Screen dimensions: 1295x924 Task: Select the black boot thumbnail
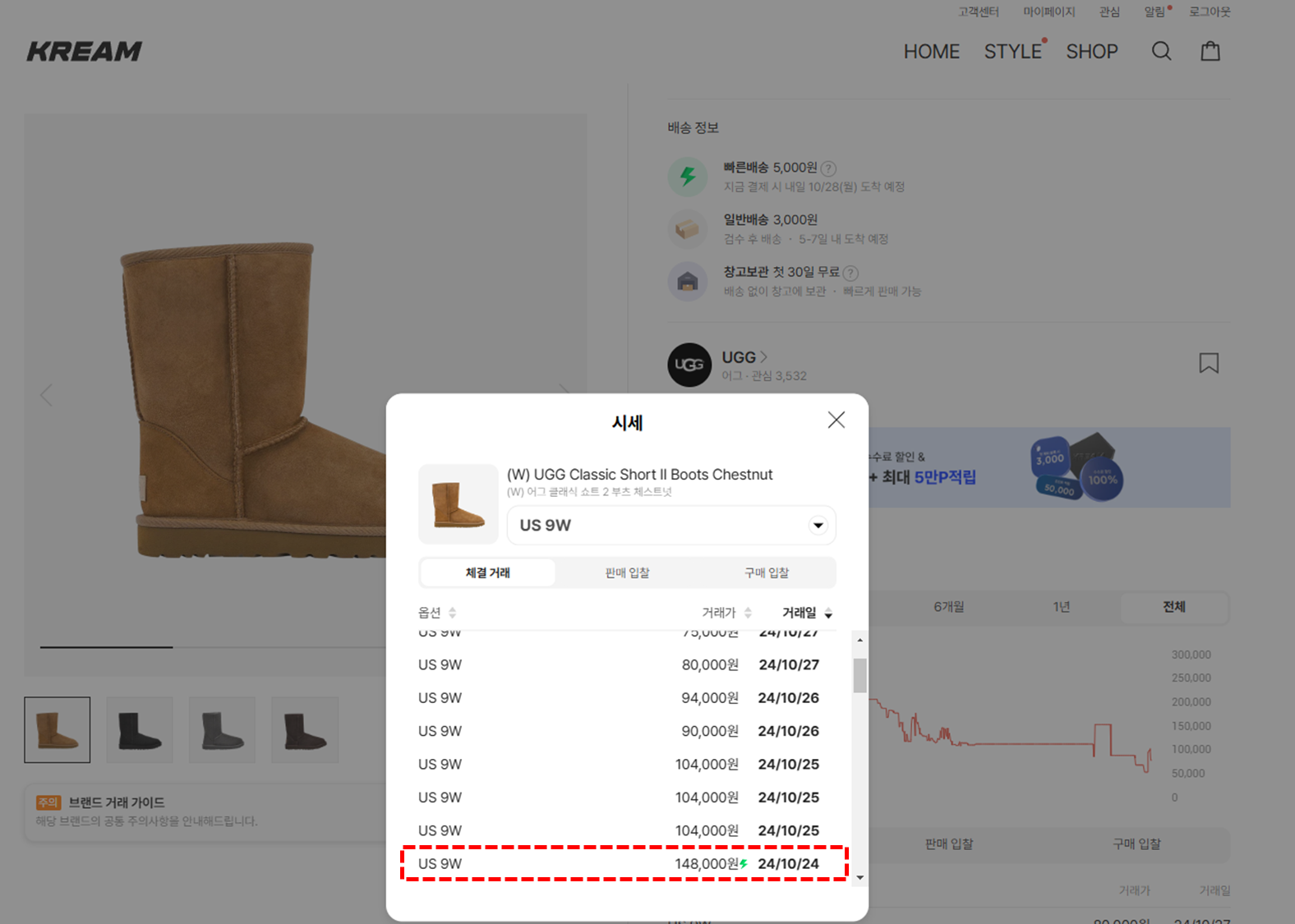point(140,730)
